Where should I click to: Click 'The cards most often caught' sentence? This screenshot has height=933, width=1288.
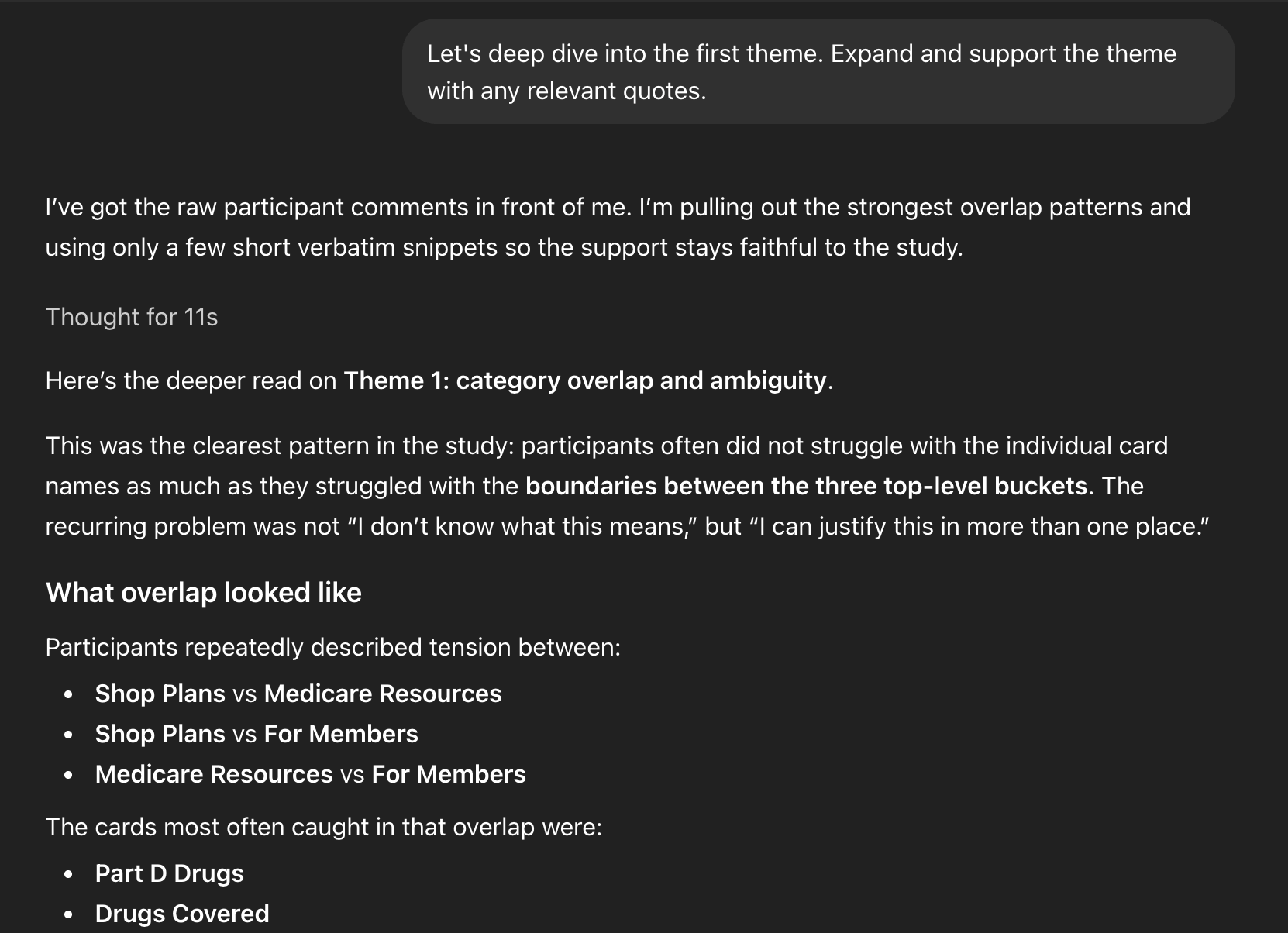324,827
